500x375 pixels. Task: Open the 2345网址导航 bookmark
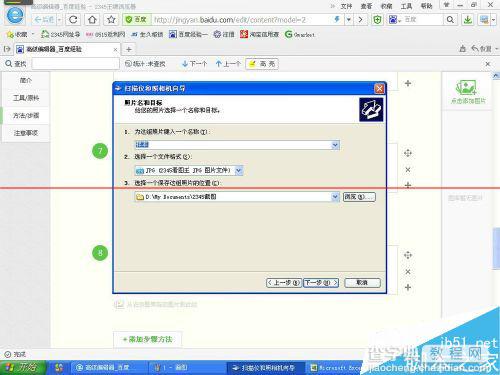tap(61, 34)
